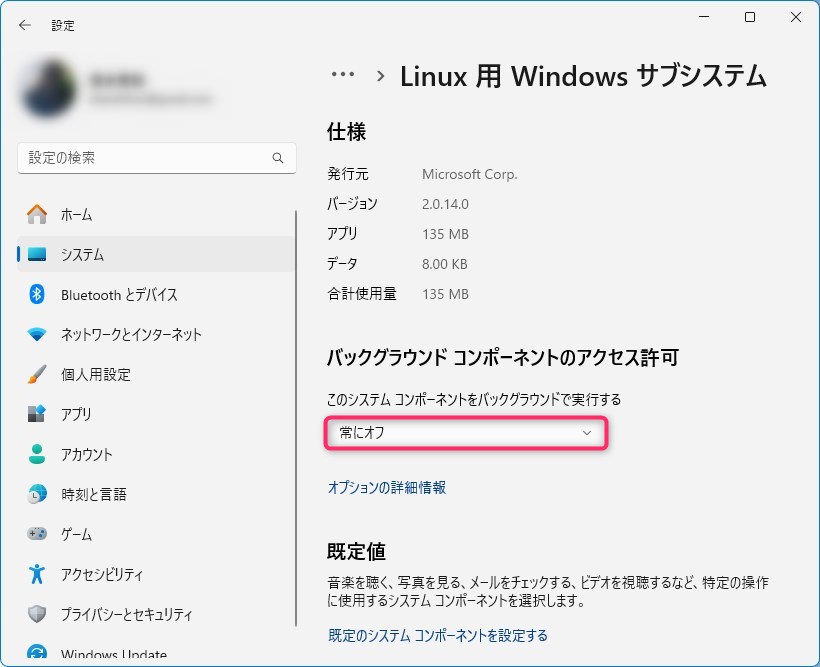Click the Time and Language clock icon
The width and height of the screenshot is (820, 667).
[37, 494]
